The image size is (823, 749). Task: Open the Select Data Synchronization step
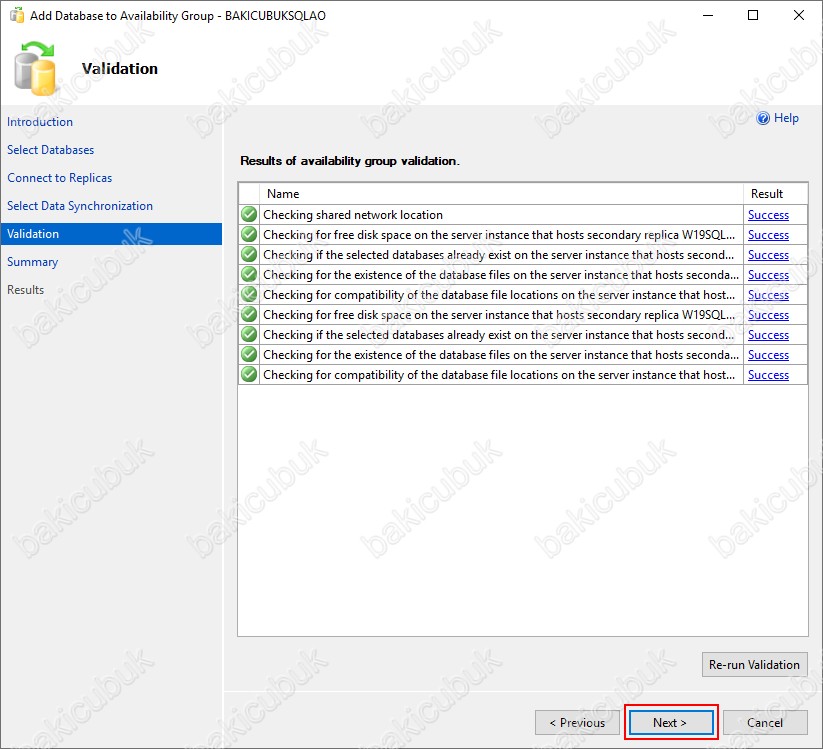pyautogui.click(x=80, y=206)
